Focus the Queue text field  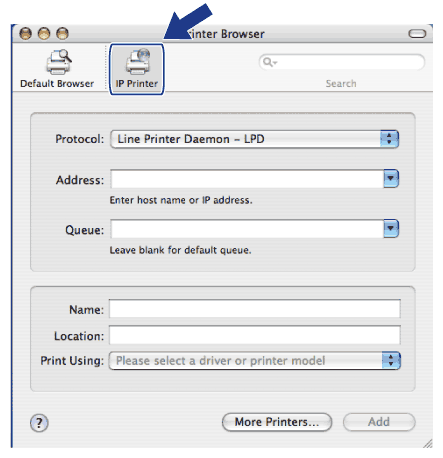coord(247,229)
